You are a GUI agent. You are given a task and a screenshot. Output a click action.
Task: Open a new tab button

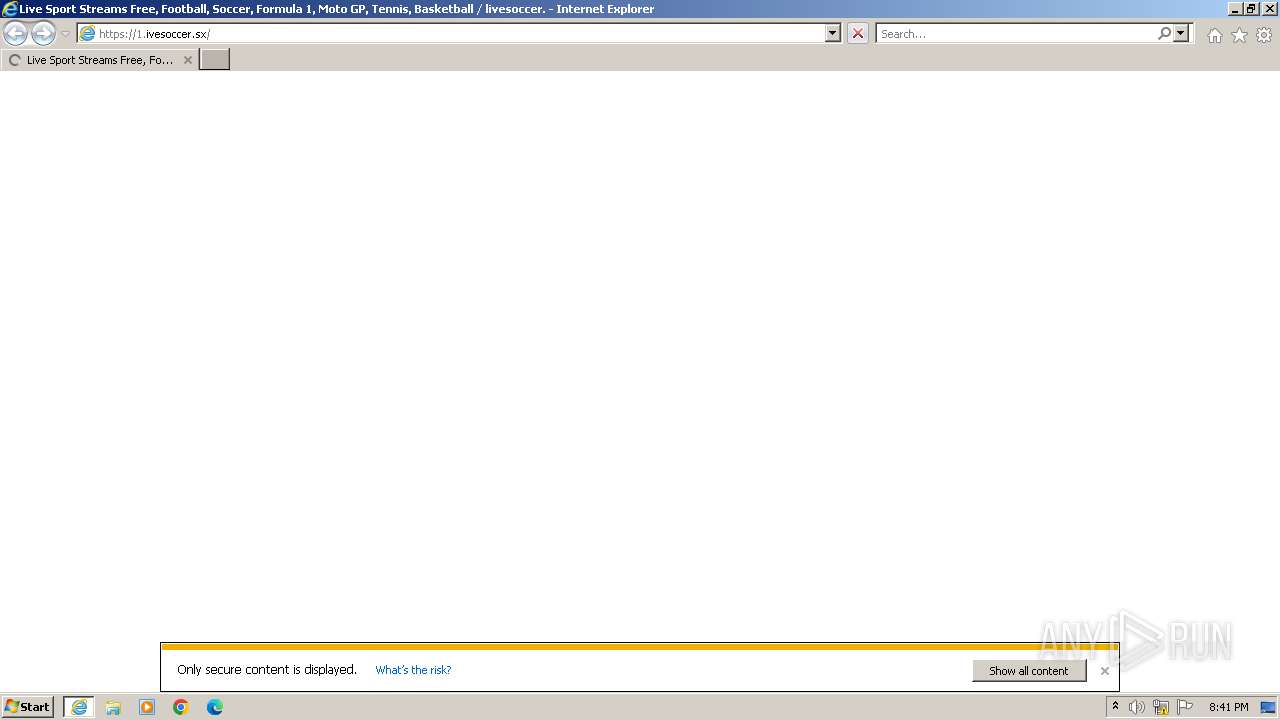[215, 60]
